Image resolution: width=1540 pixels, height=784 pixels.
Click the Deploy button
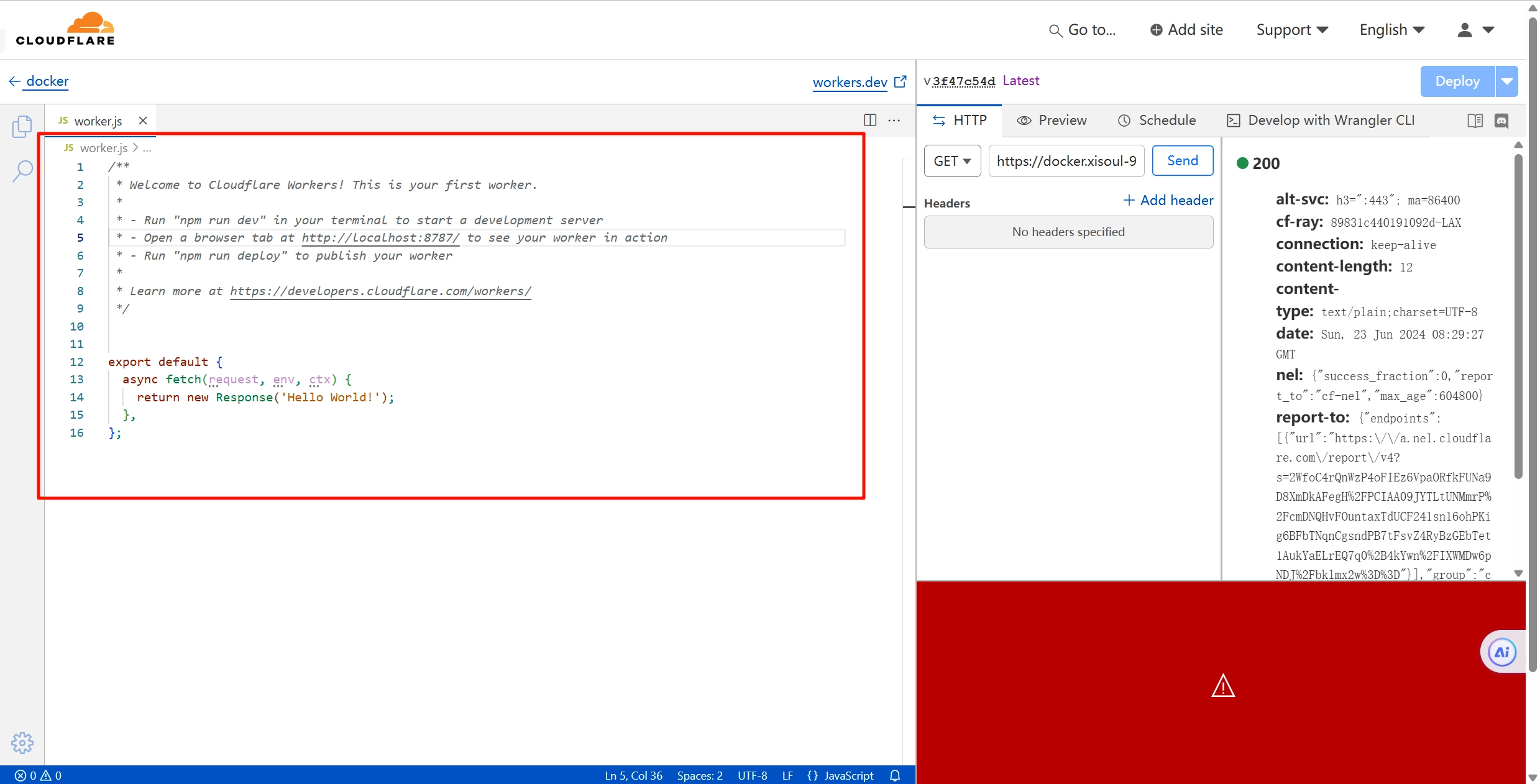coord(1457,81)
